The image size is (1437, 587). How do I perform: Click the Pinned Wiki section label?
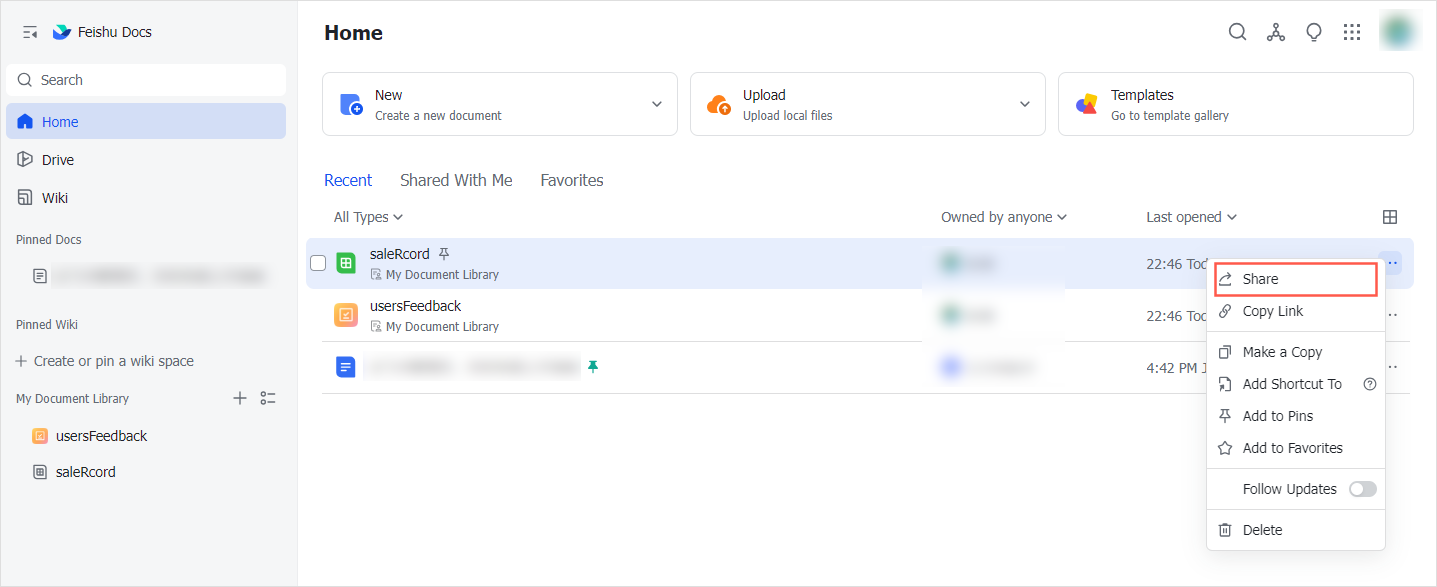click(47, 325)
